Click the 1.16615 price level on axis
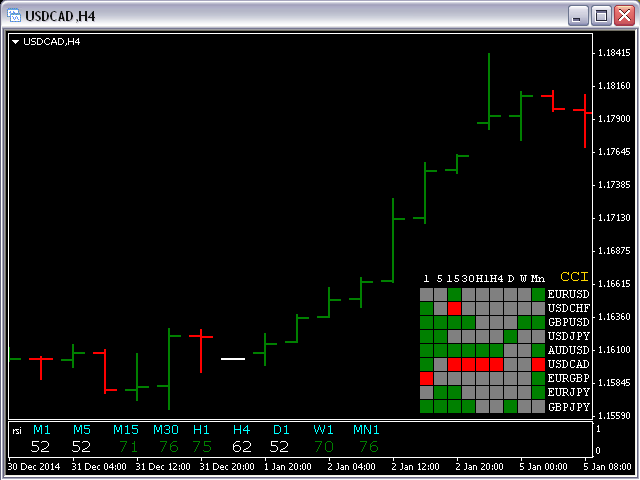The image size is (640, 480). coord(614,284)
